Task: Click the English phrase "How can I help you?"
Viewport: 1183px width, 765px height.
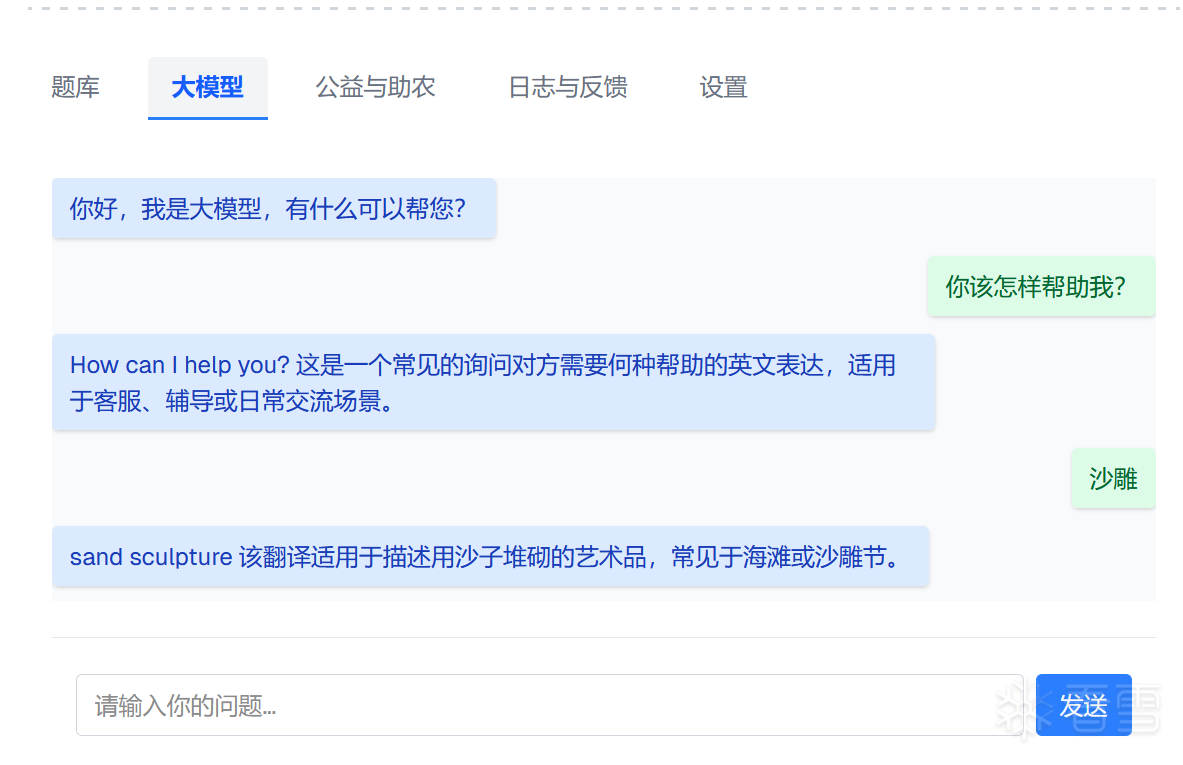Action: (x=179, y=365)
